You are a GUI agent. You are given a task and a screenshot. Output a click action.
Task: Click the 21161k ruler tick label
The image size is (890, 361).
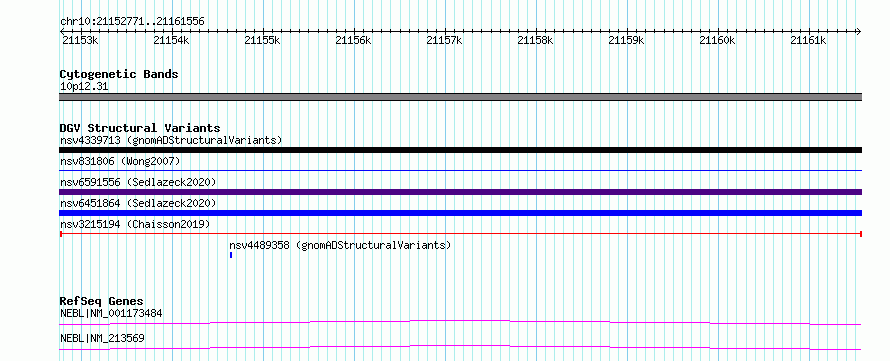click(x=808, y=40)
